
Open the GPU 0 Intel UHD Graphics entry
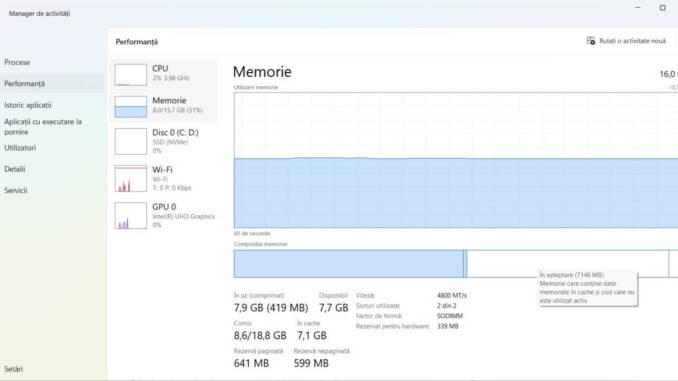(165, 215)
